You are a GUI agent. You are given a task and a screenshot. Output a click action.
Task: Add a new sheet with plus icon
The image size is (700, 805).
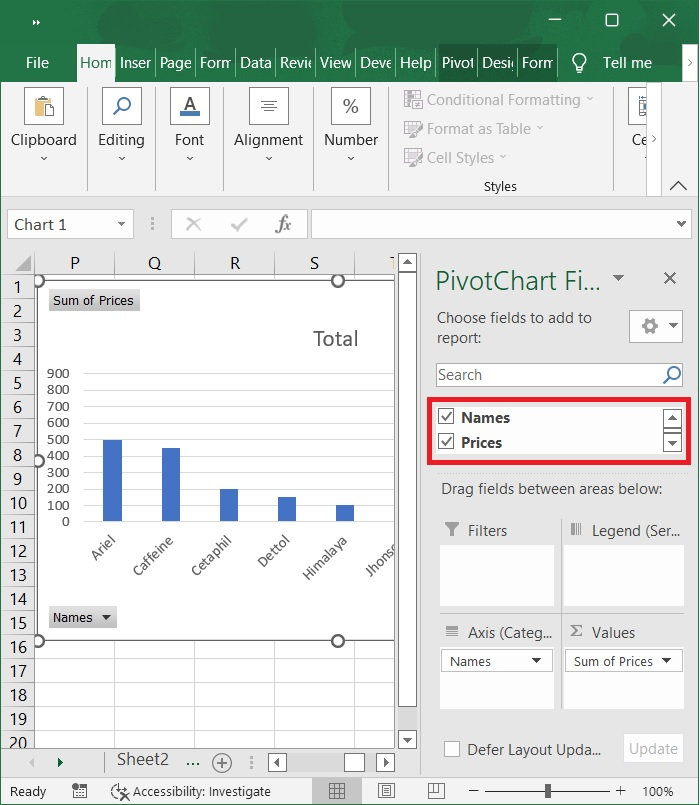(222, 762)
